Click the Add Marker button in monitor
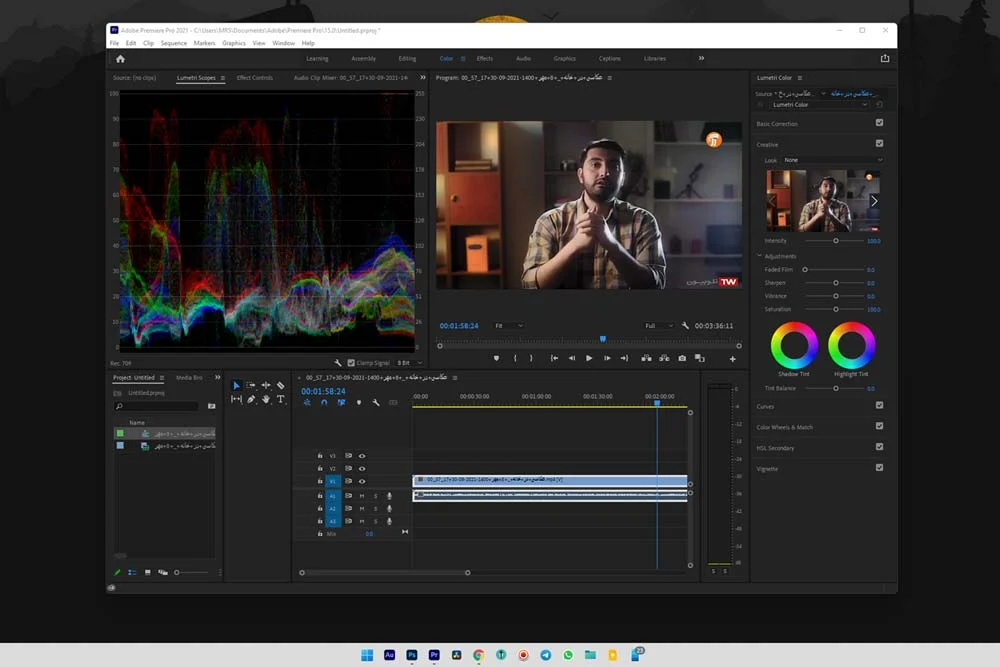Screen dimensions: 1000x667 click(496, 358)
